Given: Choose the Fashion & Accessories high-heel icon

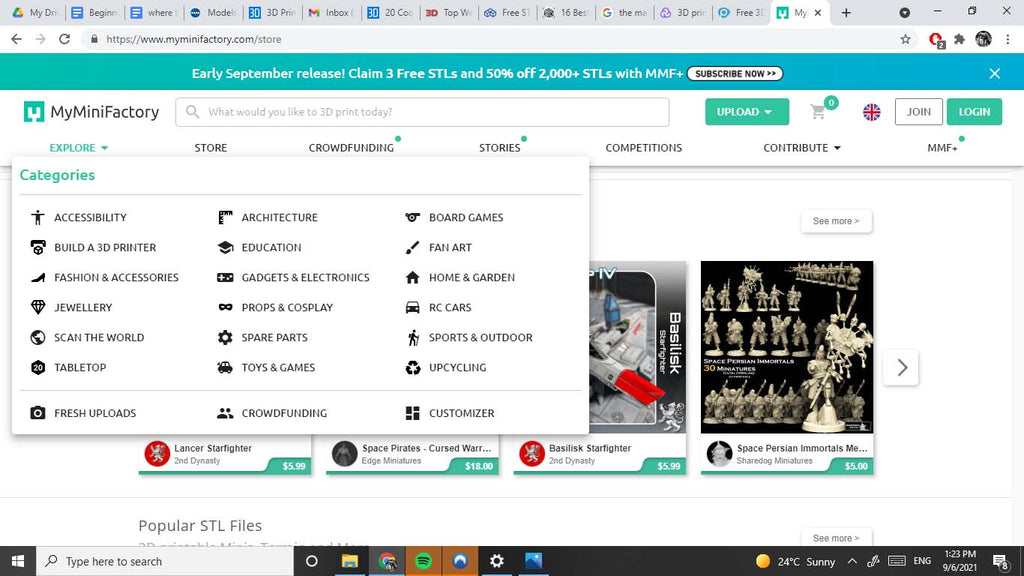Looking at the screenshot, I should point(38,278).
